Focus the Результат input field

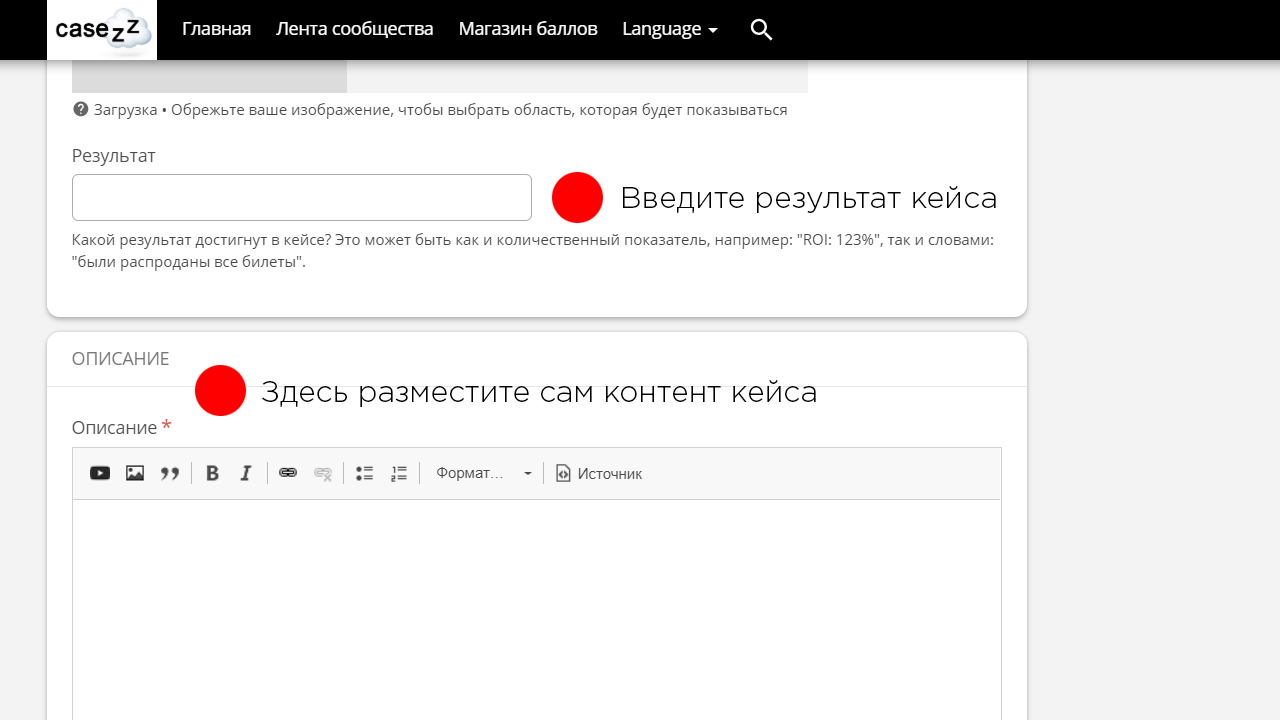[x=302, y=197]
